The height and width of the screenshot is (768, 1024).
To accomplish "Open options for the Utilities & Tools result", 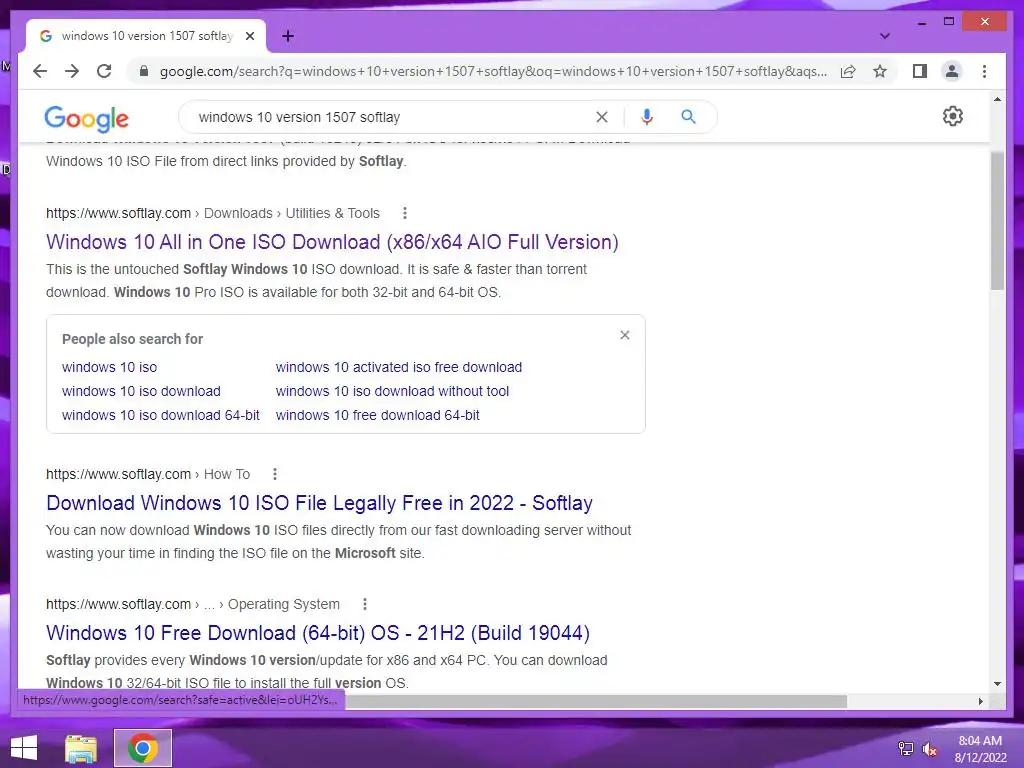I will 405,213.
